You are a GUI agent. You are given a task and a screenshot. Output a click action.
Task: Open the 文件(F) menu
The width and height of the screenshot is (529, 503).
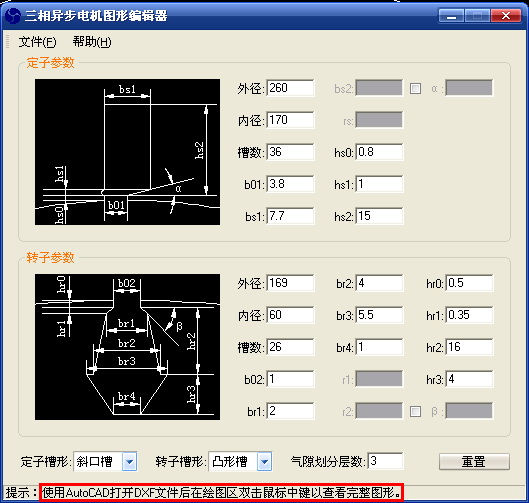[37, 42]
